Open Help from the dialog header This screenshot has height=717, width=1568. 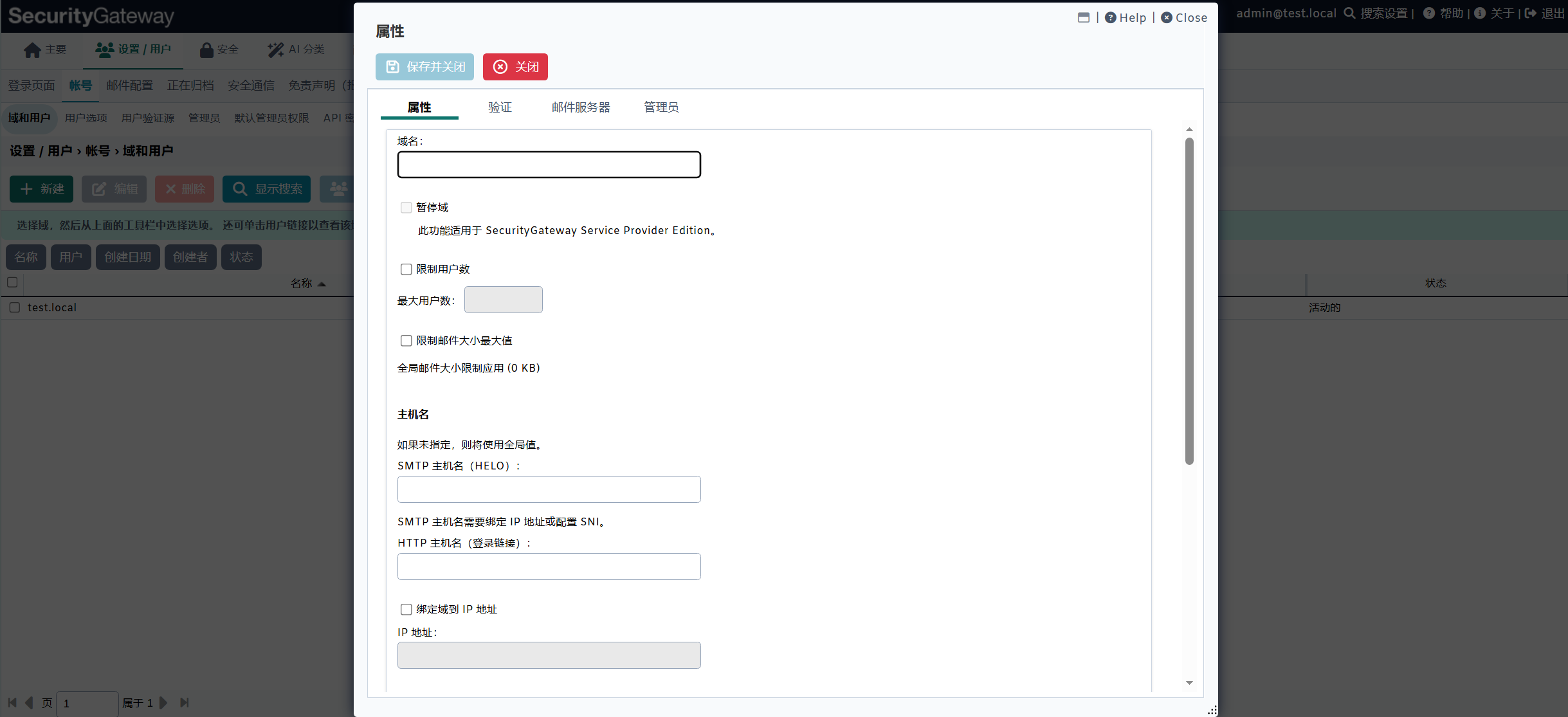click(x=1126, y=17)
